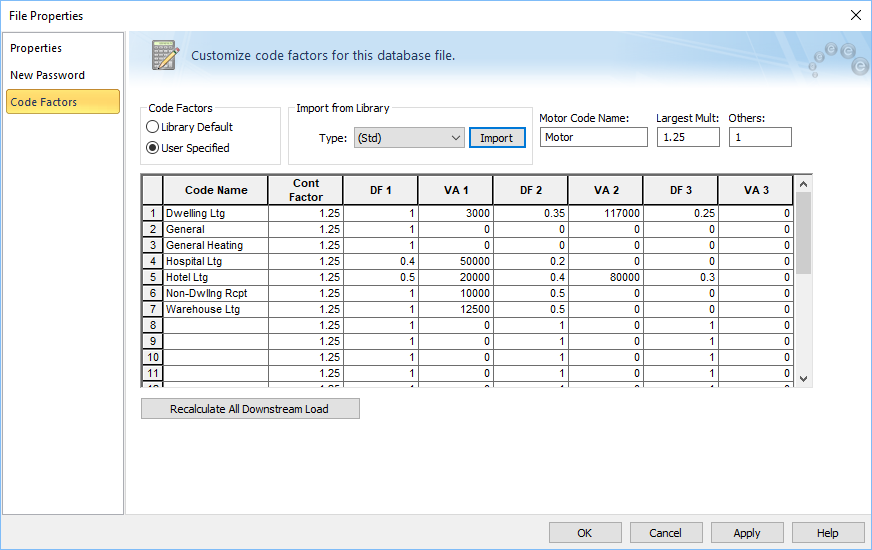Close the File Properties dialog
This screenshot has width=872, height=550.
[x=855, y=15]
